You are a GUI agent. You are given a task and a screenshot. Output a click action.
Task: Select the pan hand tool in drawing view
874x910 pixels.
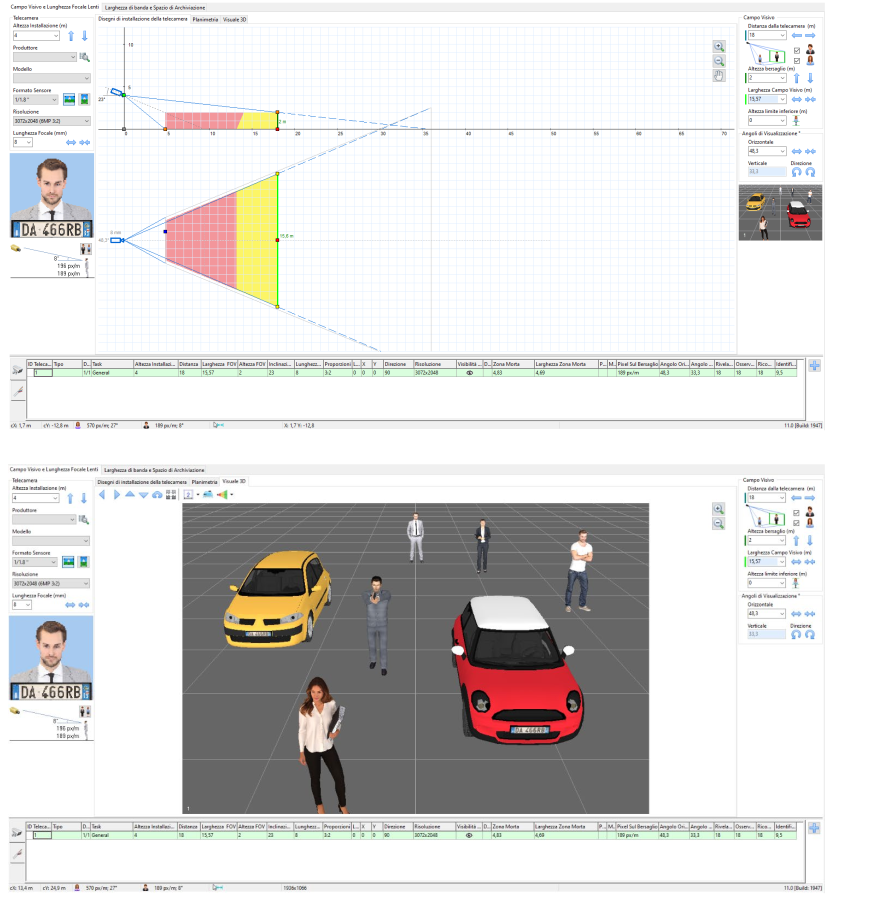pos(718,75)
